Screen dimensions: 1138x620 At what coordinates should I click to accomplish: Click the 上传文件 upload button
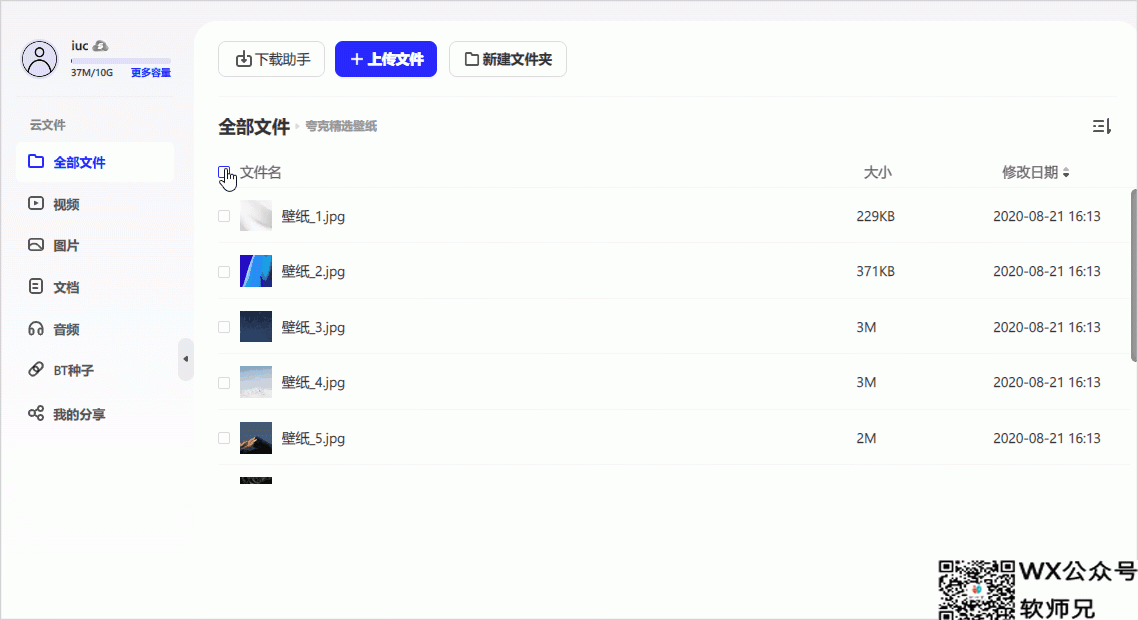point(386,59)
